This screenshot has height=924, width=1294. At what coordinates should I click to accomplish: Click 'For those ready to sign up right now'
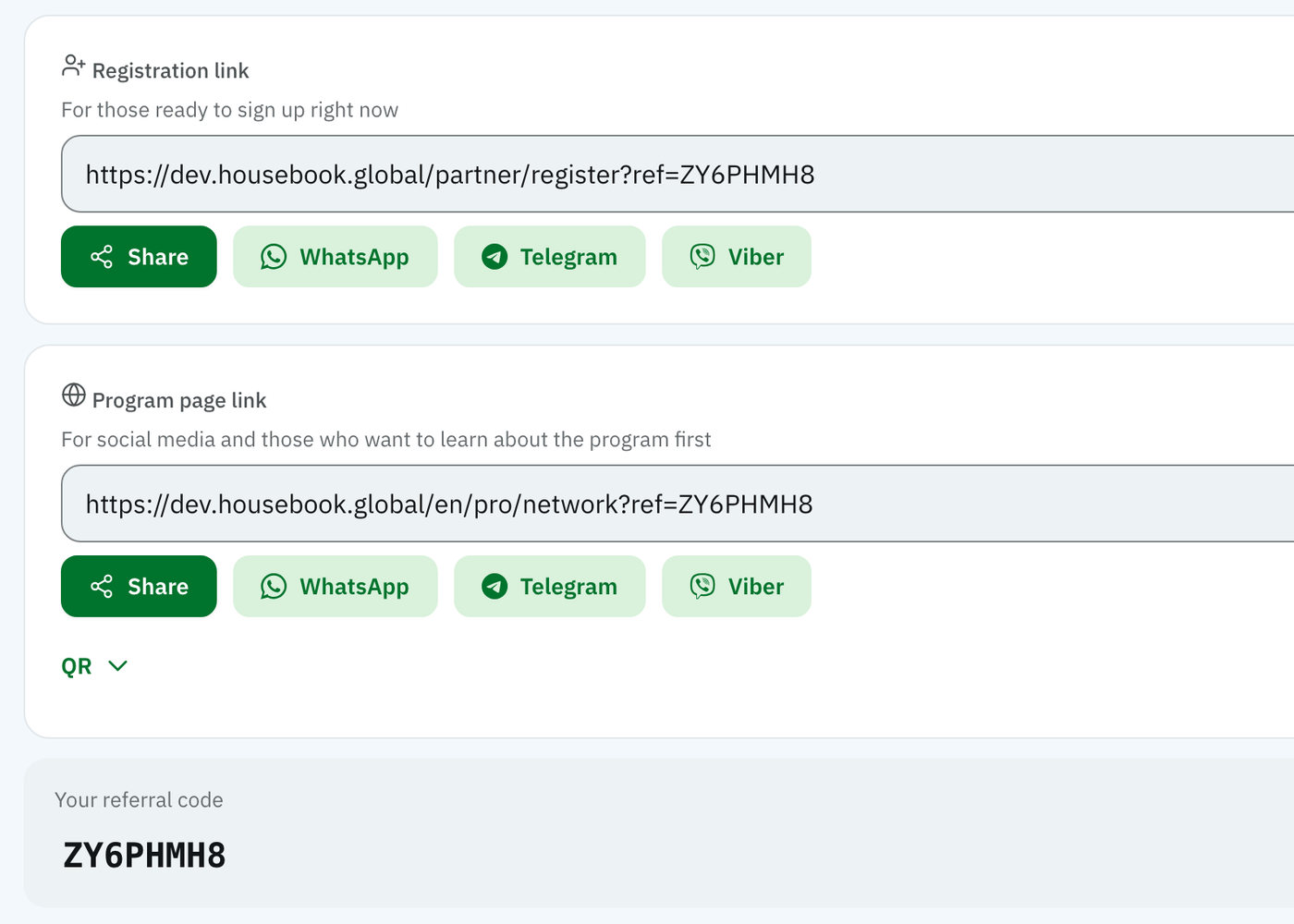(x=229, y=110)
